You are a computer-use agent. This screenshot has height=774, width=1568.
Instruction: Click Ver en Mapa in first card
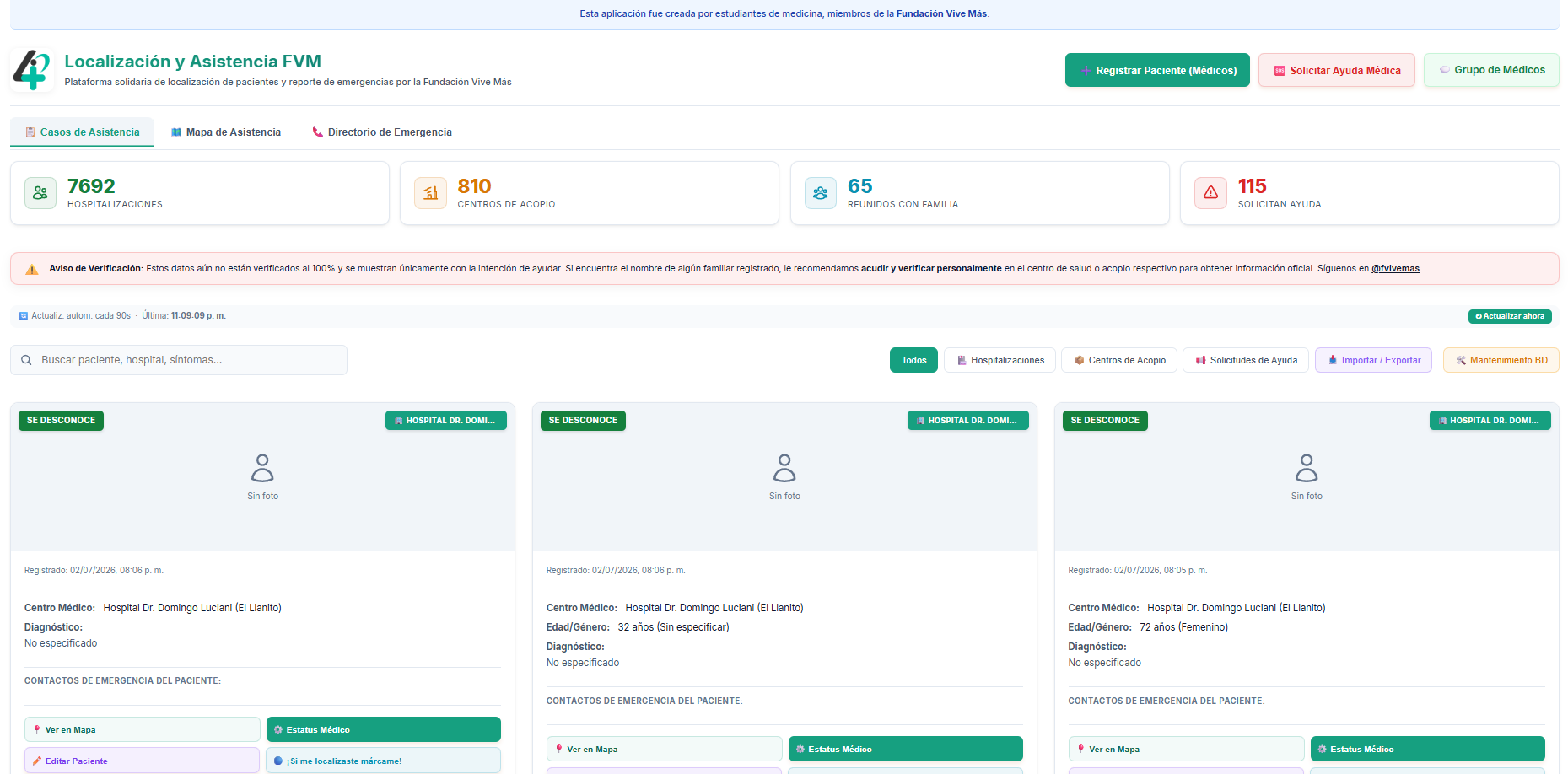tap(143, 729)
